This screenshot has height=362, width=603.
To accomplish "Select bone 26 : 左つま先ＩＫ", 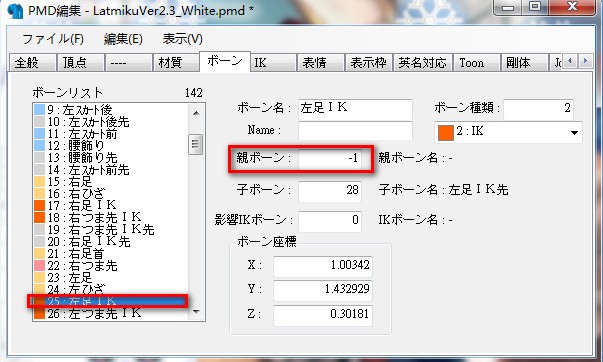I will pyautogui.click(x=110, y=313).
